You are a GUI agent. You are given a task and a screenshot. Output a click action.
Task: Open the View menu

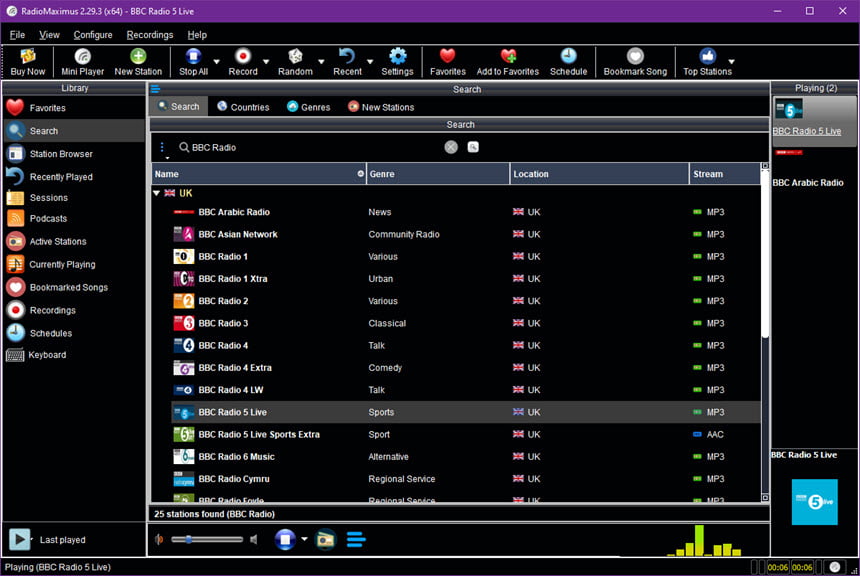[49, 35]
